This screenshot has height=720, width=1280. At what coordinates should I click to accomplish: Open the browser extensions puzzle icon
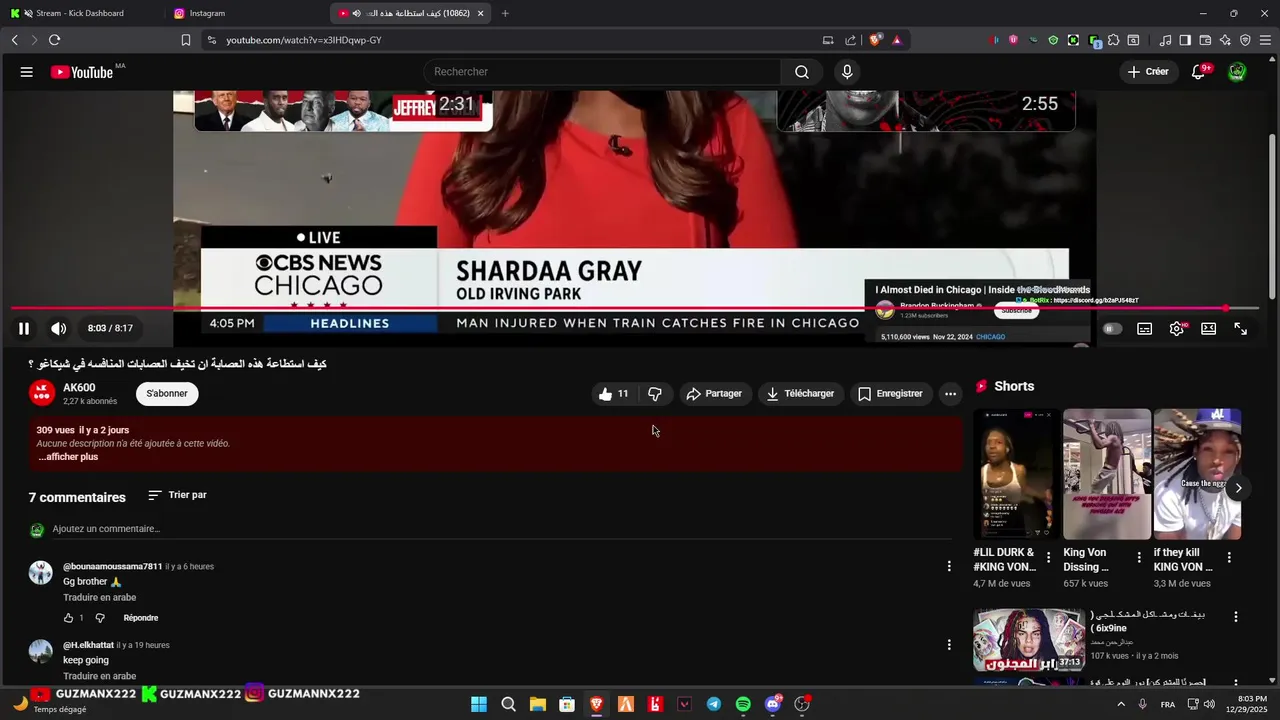click(x=1113, y=40)
